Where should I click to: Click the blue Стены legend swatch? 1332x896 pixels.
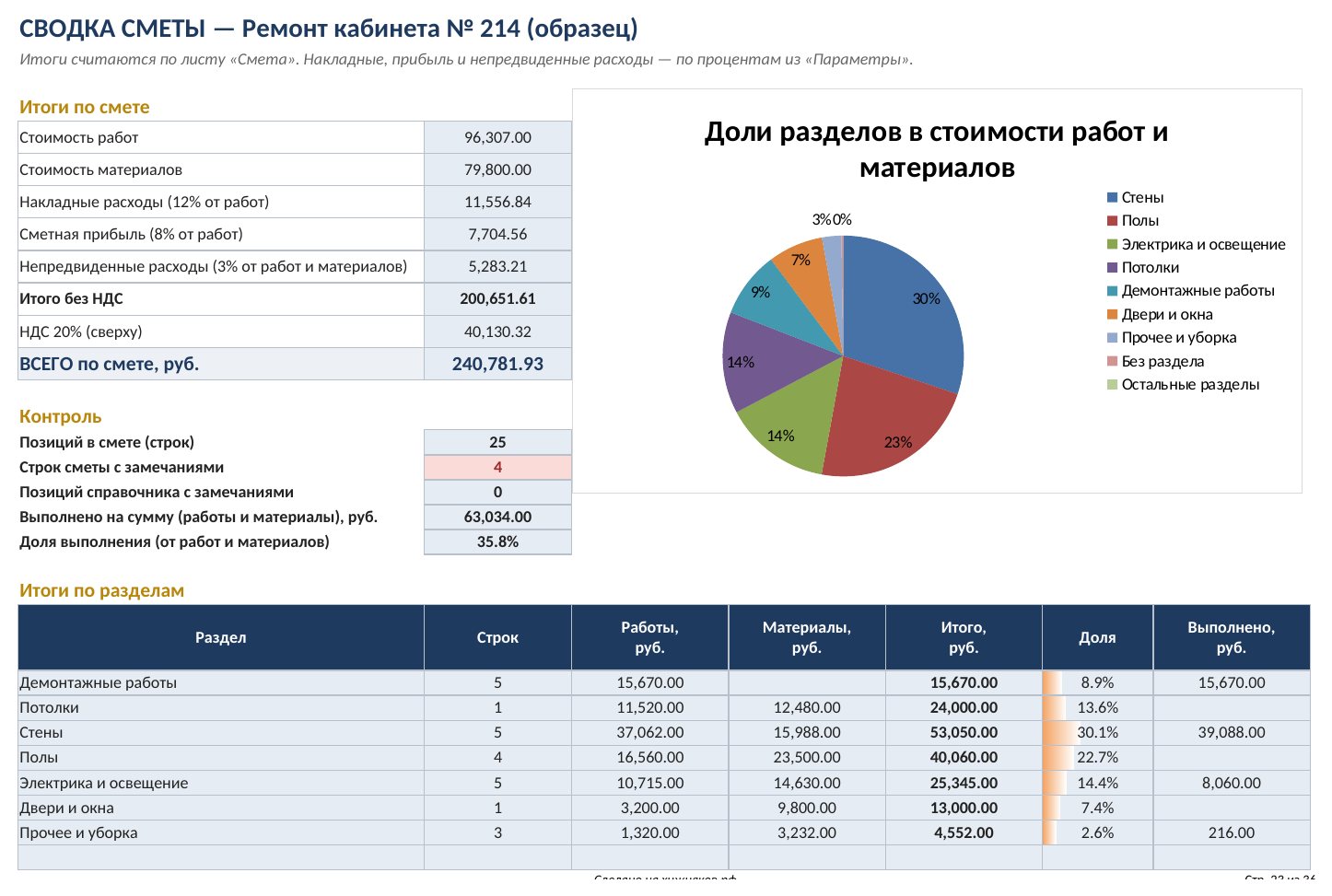pyautogui.click(x=1112, y=198)
